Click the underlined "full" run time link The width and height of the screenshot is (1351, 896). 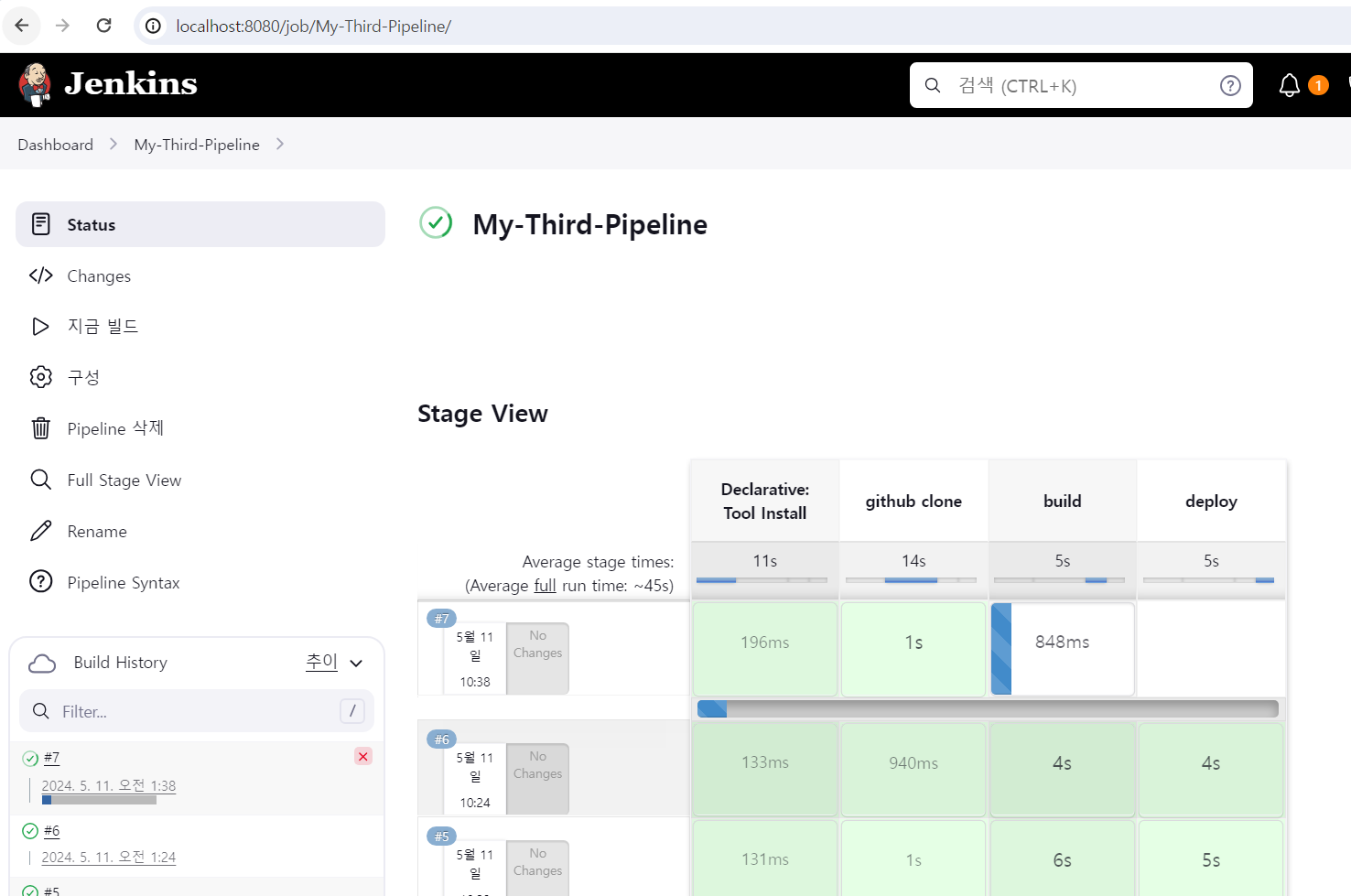tap(545, 586)
